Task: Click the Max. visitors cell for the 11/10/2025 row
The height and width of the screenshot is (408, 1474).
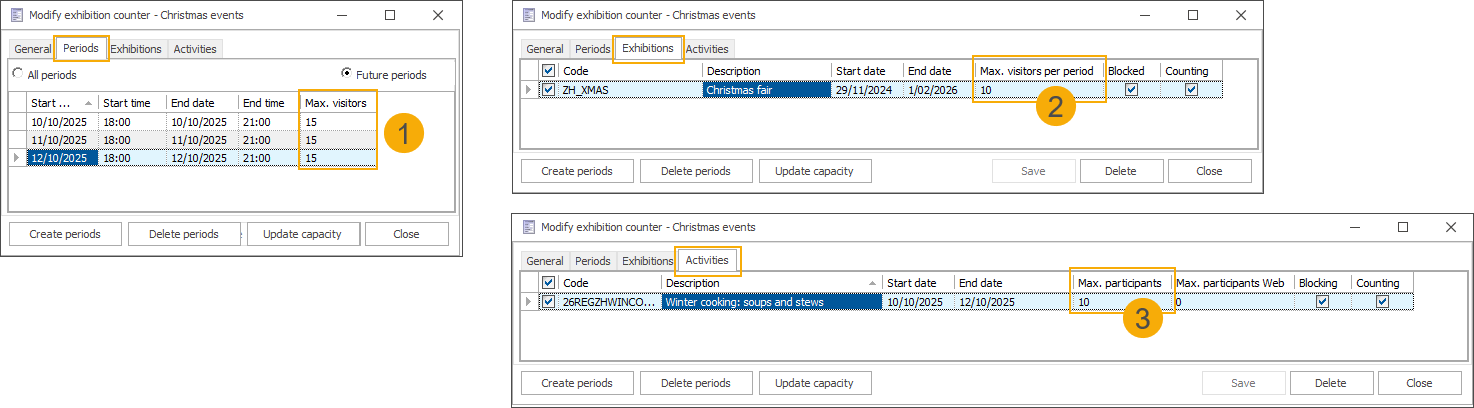Action: pos(337,139)
